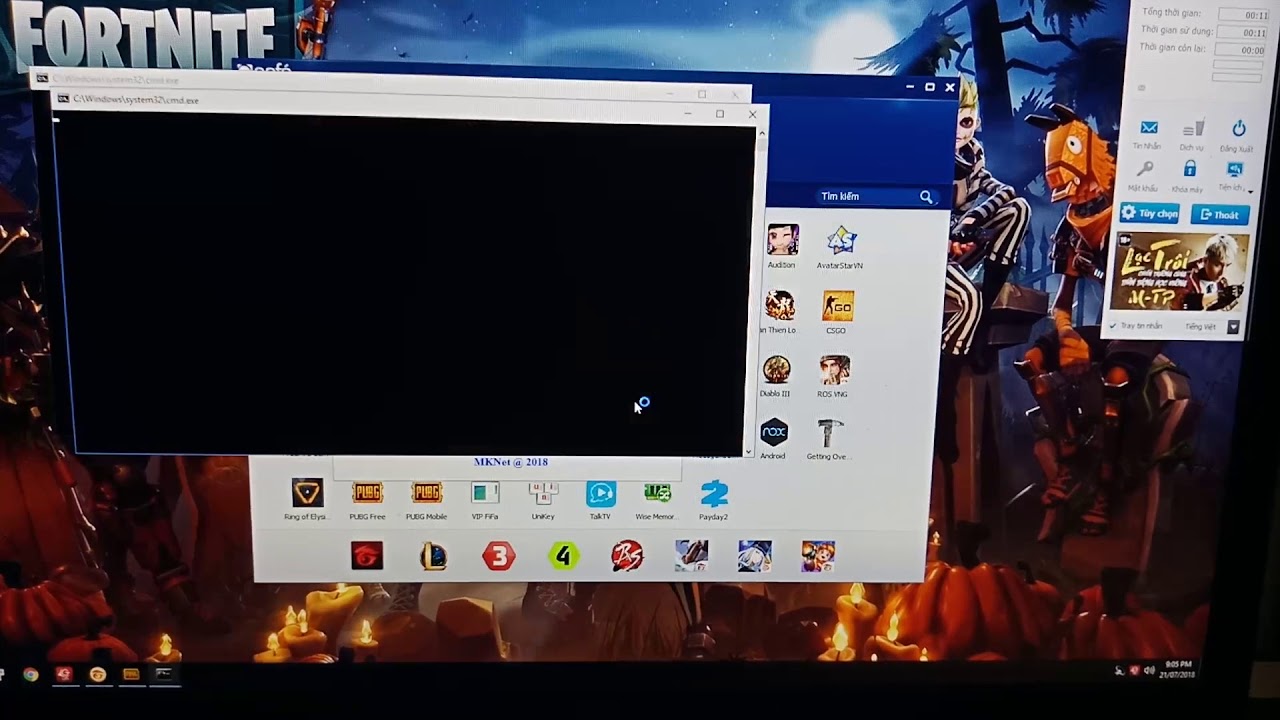This screenshot has height=720, width=1280.
Task: Select the cmd.exe taskbar button
Action: point(163,674)
